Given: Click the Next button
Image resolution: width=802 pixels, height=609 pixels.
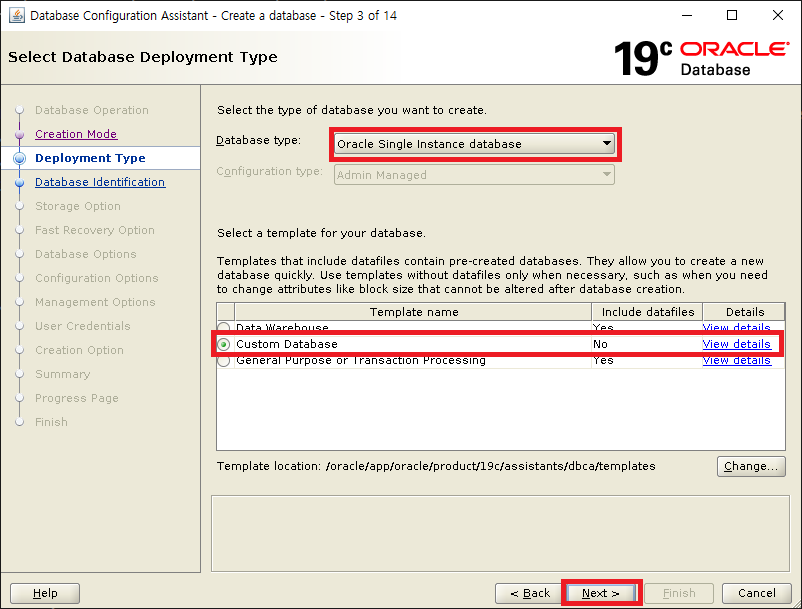Looking at the screenshot, I should [x=601, y=593].
